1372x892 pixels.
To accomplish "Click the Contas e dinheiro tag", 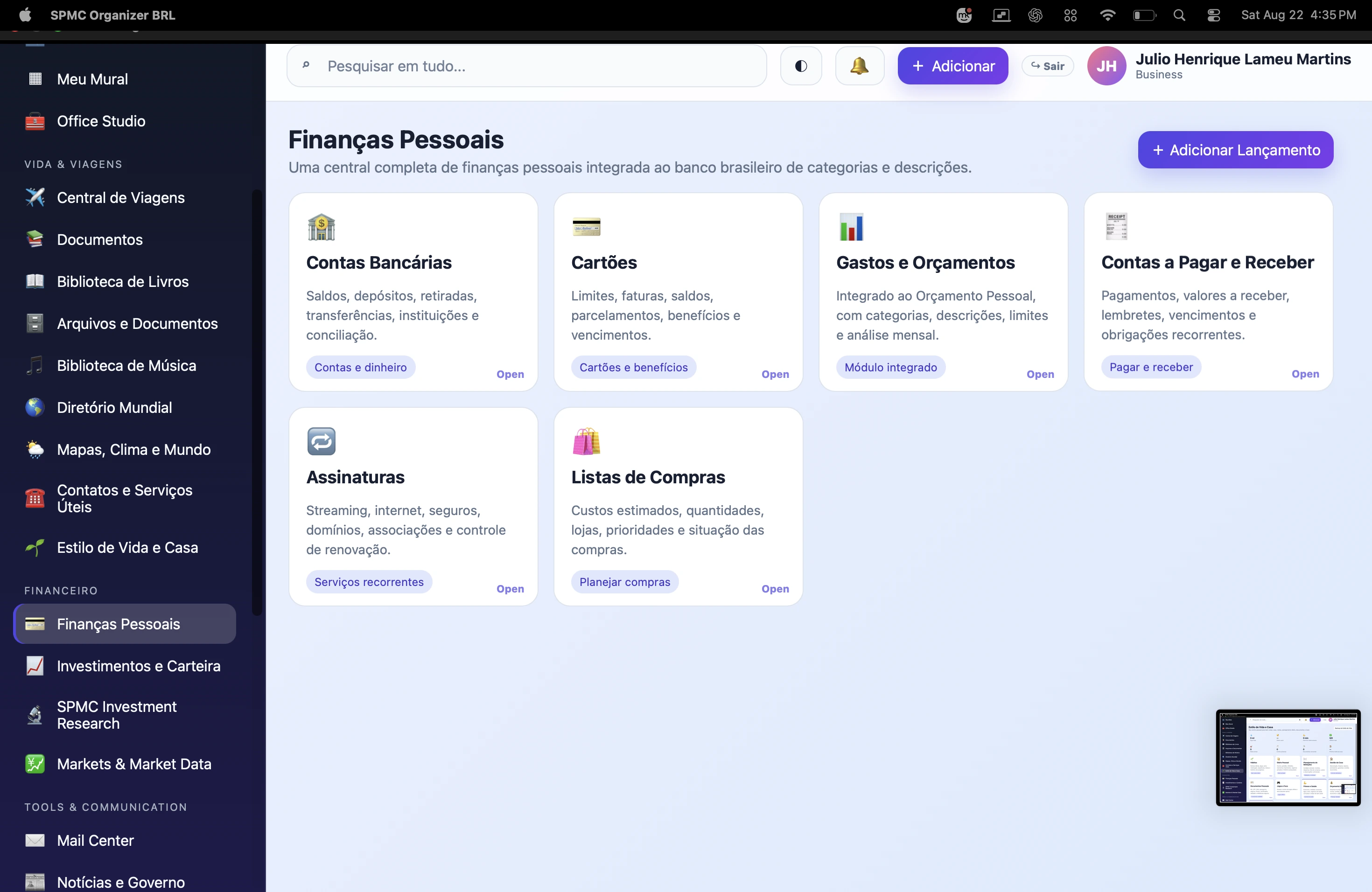I will (x=361, y=368).
